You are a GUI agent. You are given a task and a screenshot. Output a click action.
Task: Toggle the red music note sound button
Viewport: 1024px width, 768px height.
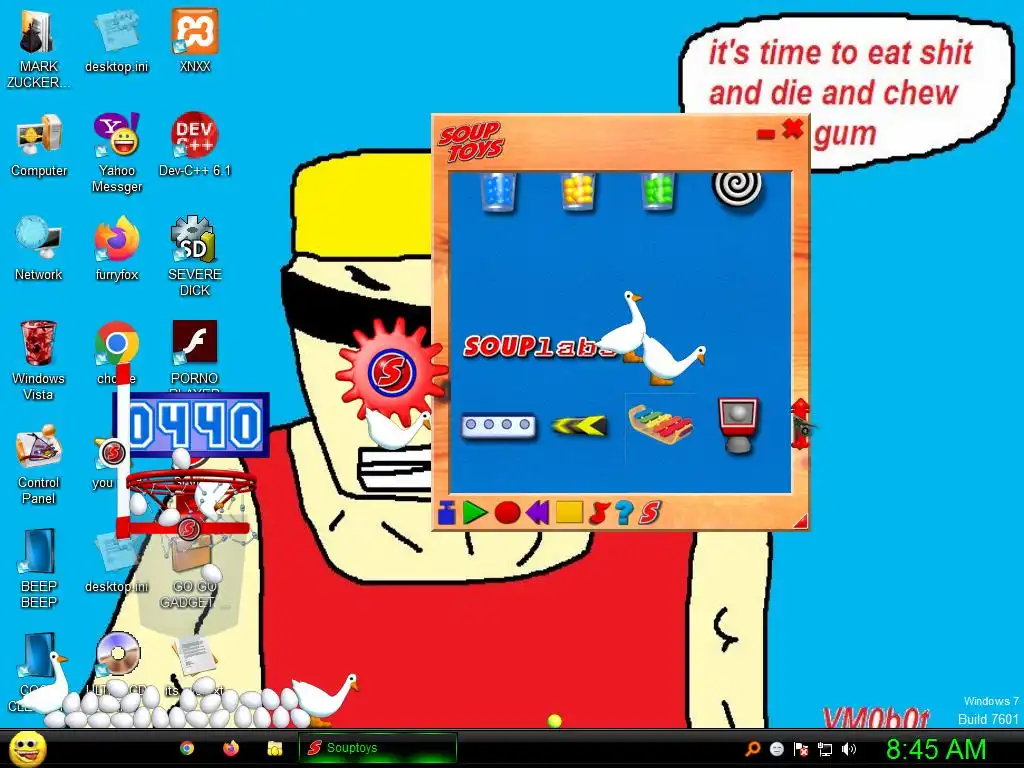point(598,513)
